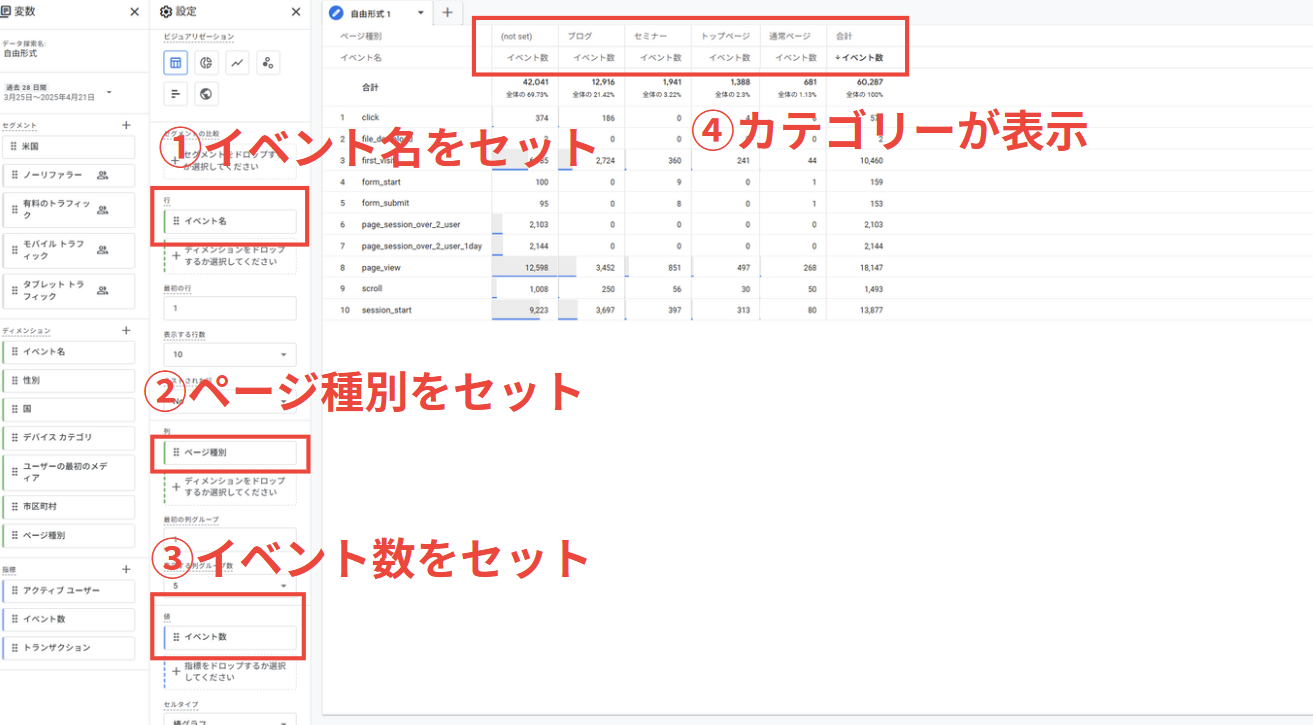The height and width of the screenshot is (725, 1313).
Task: Open the 表示する行数 dropdown showing 10
Action: pos(230,354)
